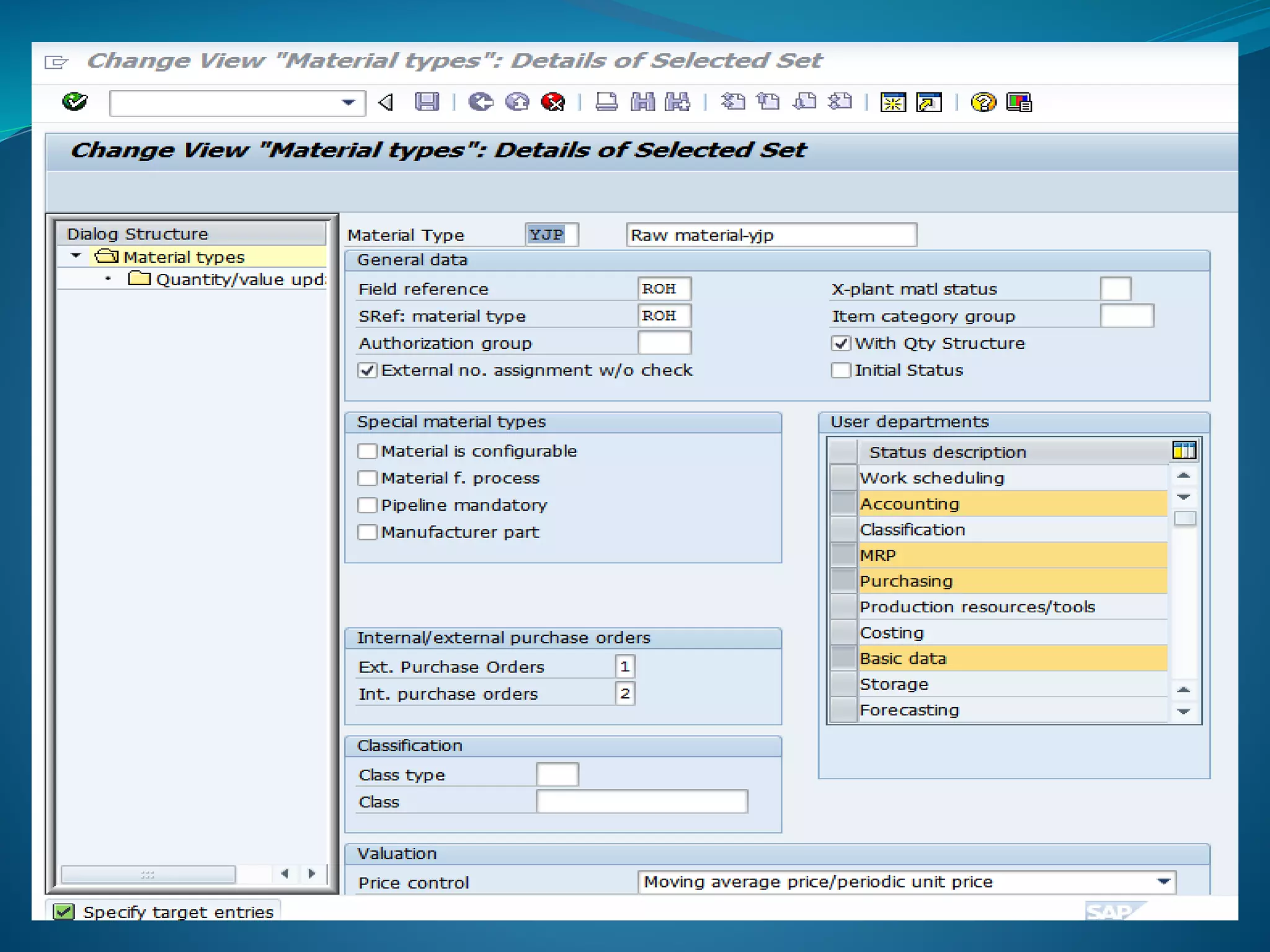
Task: Uncheck External no. assignment w/o check
Action: click(367, 371)
